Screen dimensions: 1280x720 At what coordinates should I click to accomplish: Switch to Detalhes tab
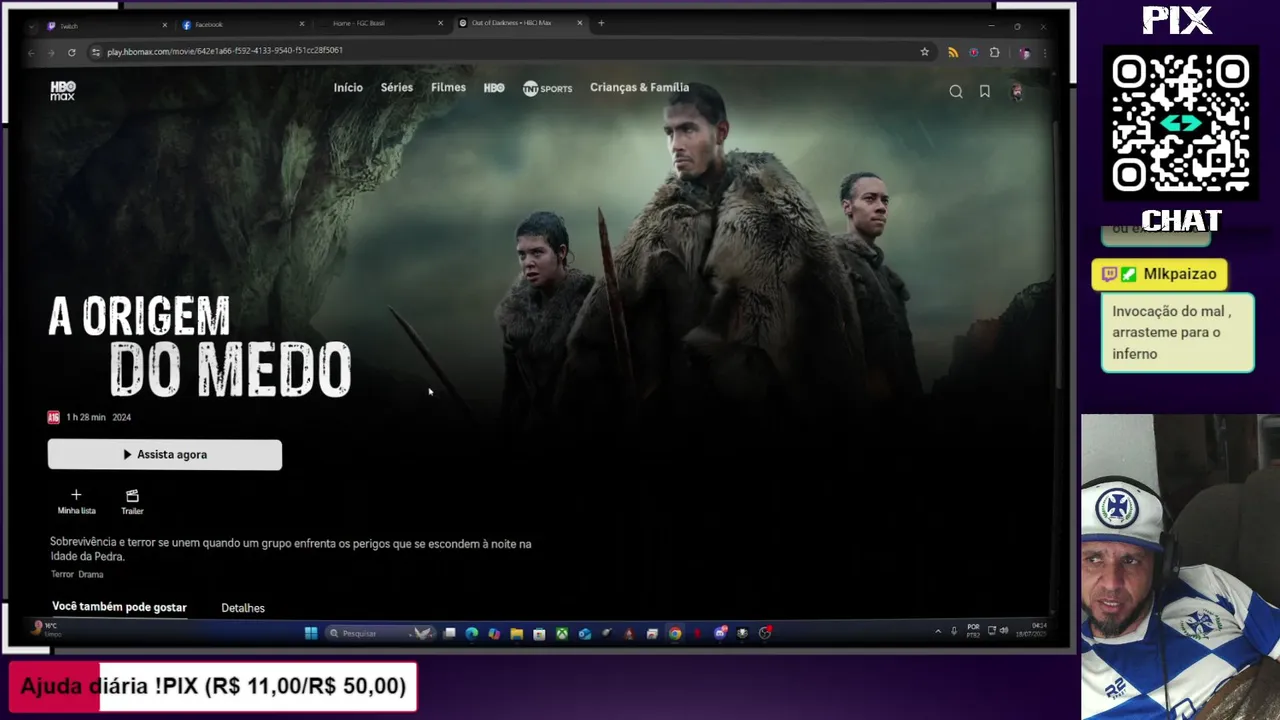tap(243, 608)
